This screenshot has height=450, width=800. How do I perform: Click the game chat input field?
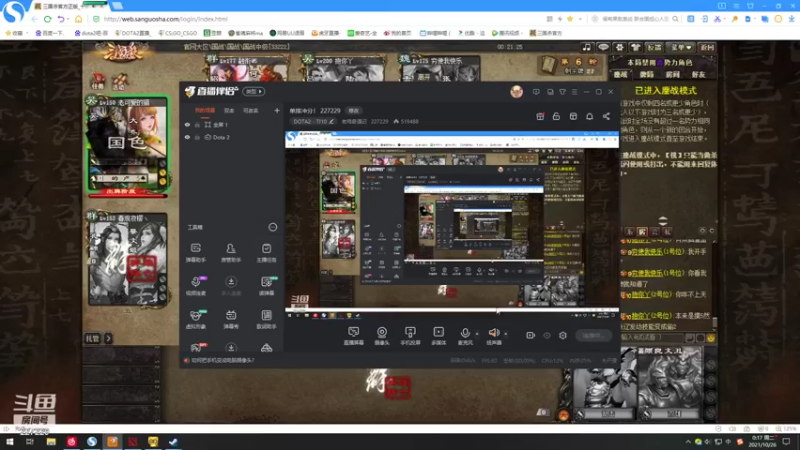[652, 337]
